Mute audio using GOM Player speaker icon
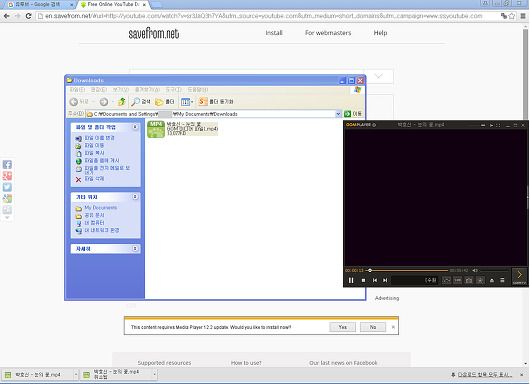530x384 pixels. [x=475, y=270]
